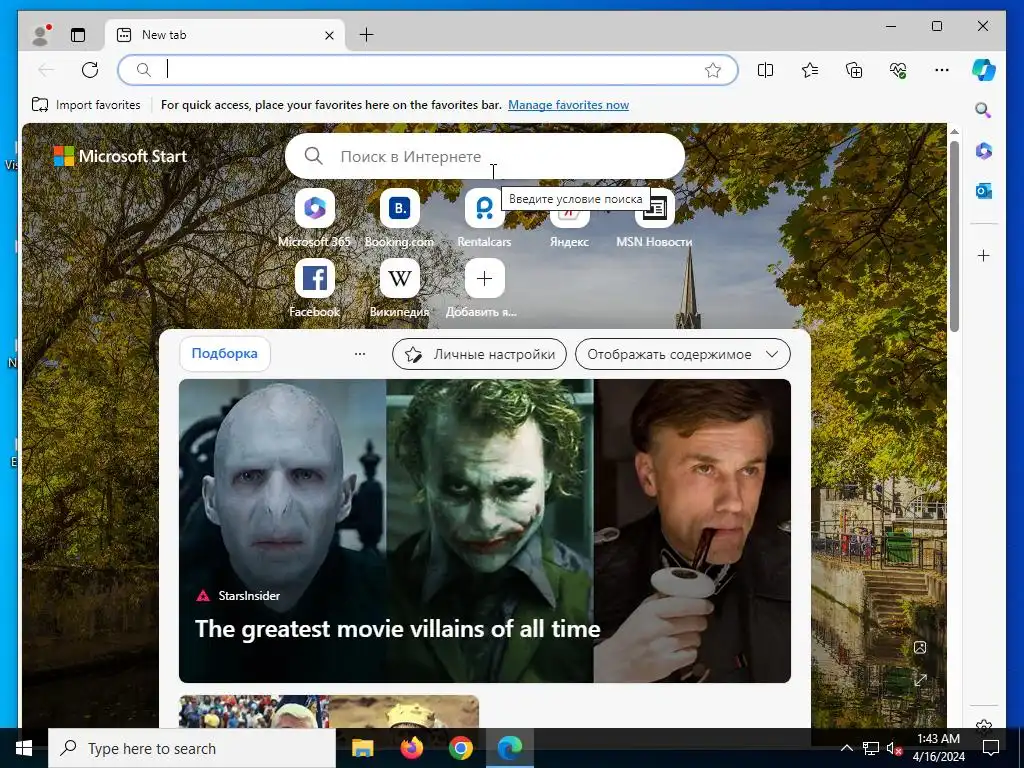This screenshot has height=768, width=1024.
Task: Switch to Microsoft Edge taskbar icon
Action: click(x=509, y=748)
